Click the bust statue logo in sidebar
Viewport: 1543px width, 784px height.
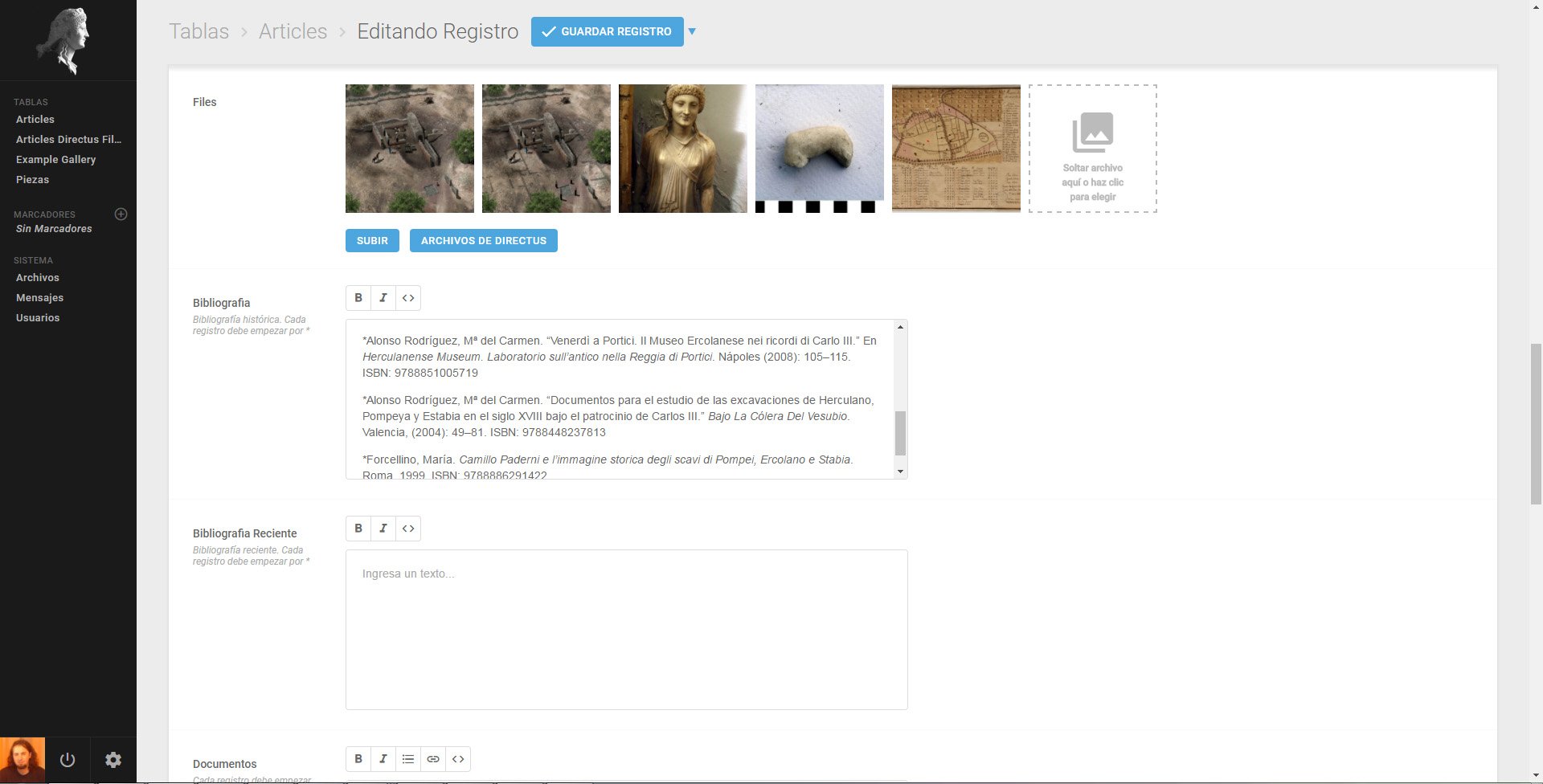63,40
